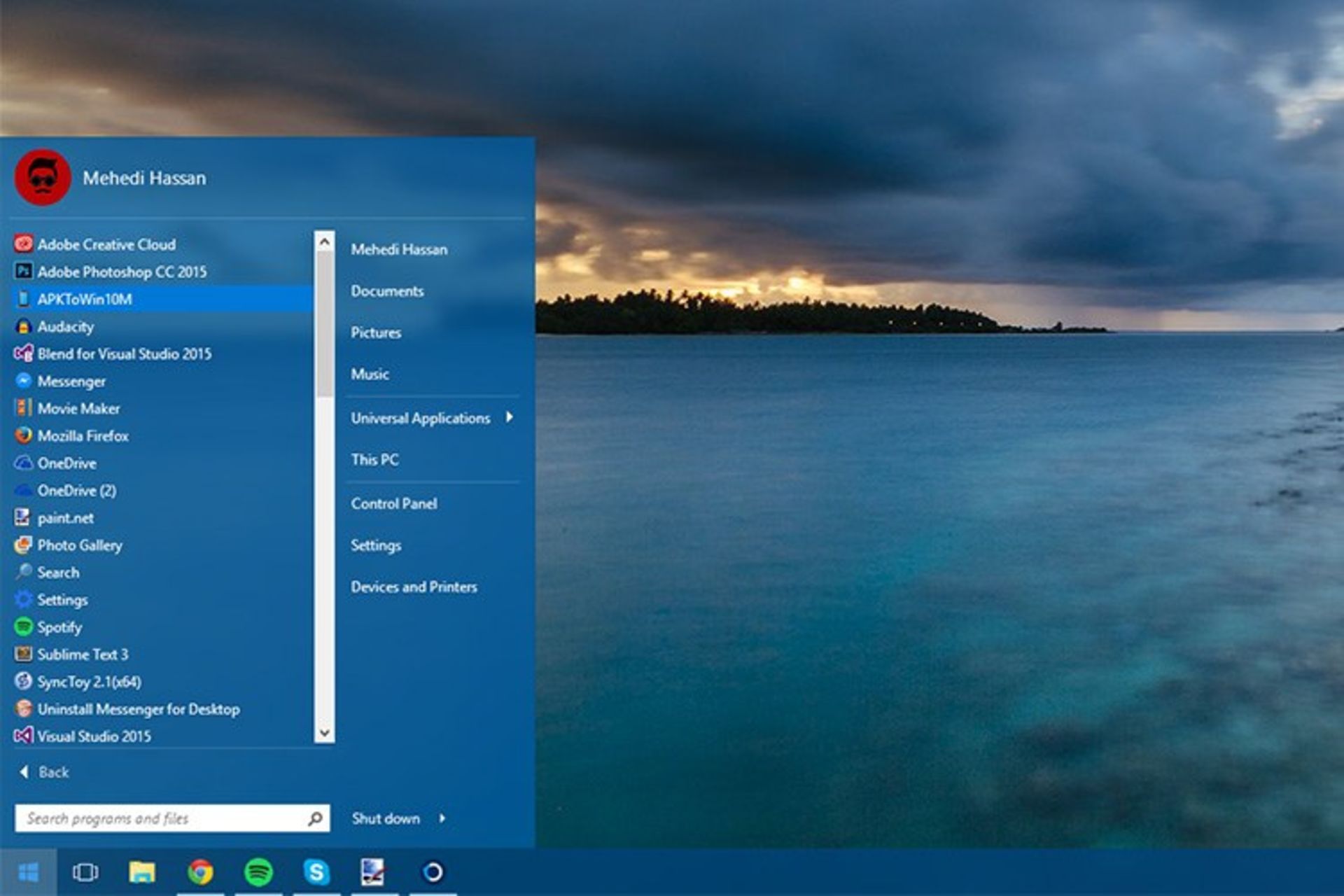The height and width of the screenshot is (896, 1344).
Task: Open the Mehedi Hassan user folder link
Action: [x=399, y=249]
